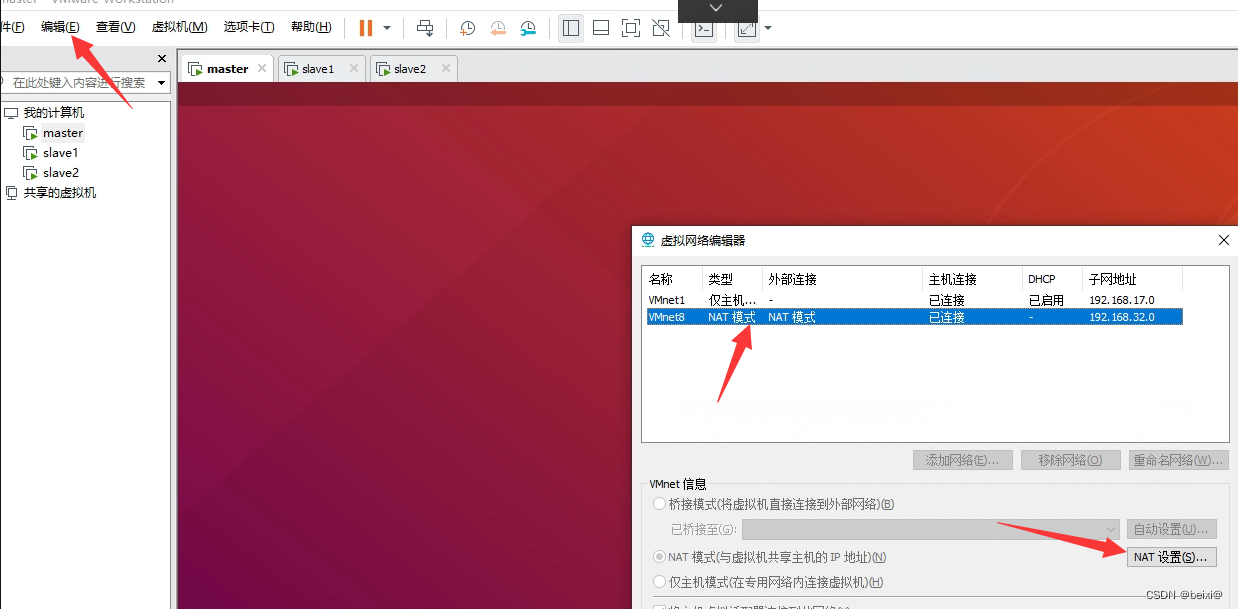Toggle the library sidebar view icon

[x=571, y=28]
